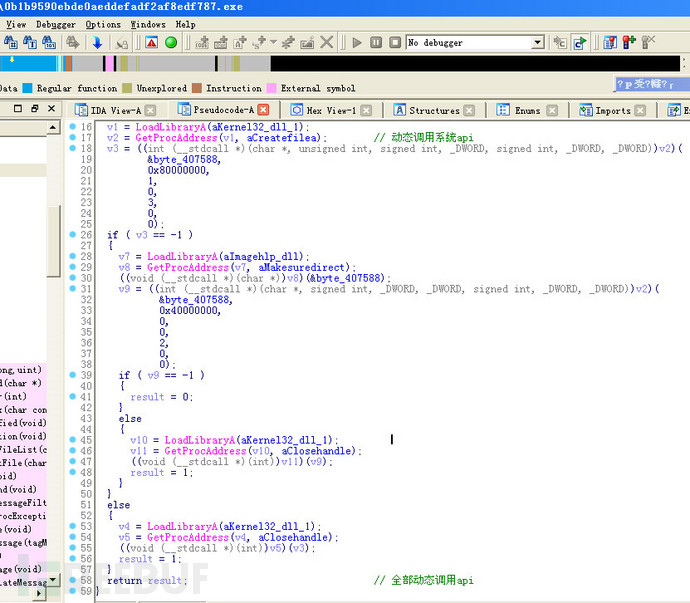
Task: Pause process with the pause icon
Action: [376, 43]
